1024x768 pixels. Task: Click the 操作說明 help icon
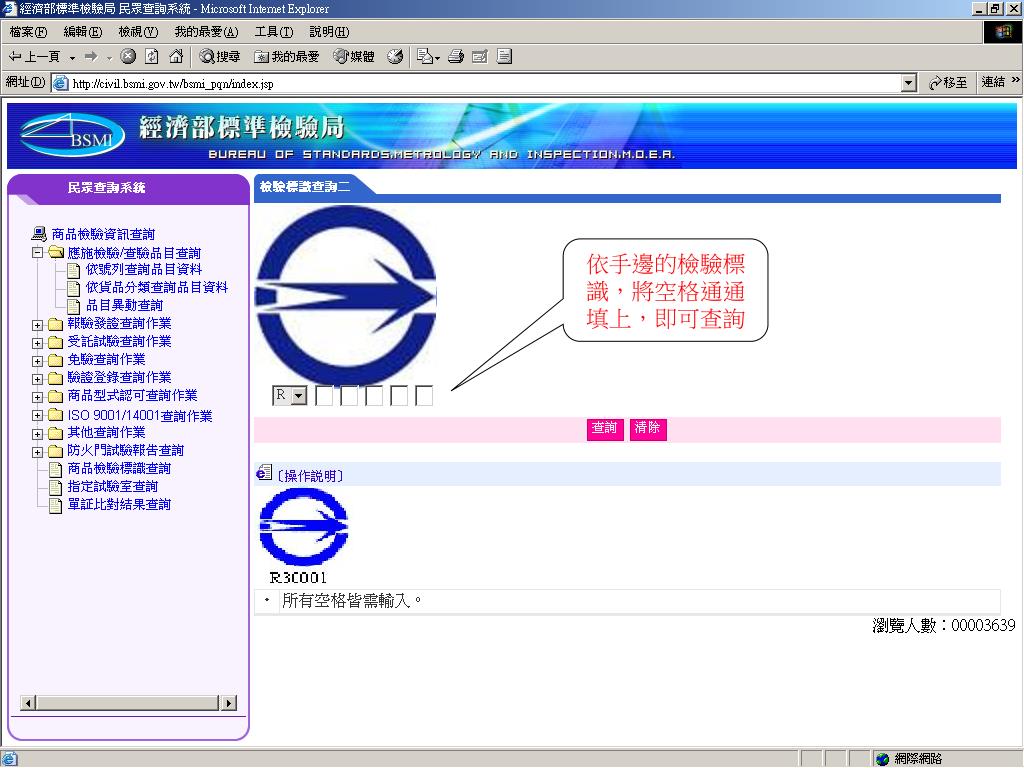pos(264,473)
